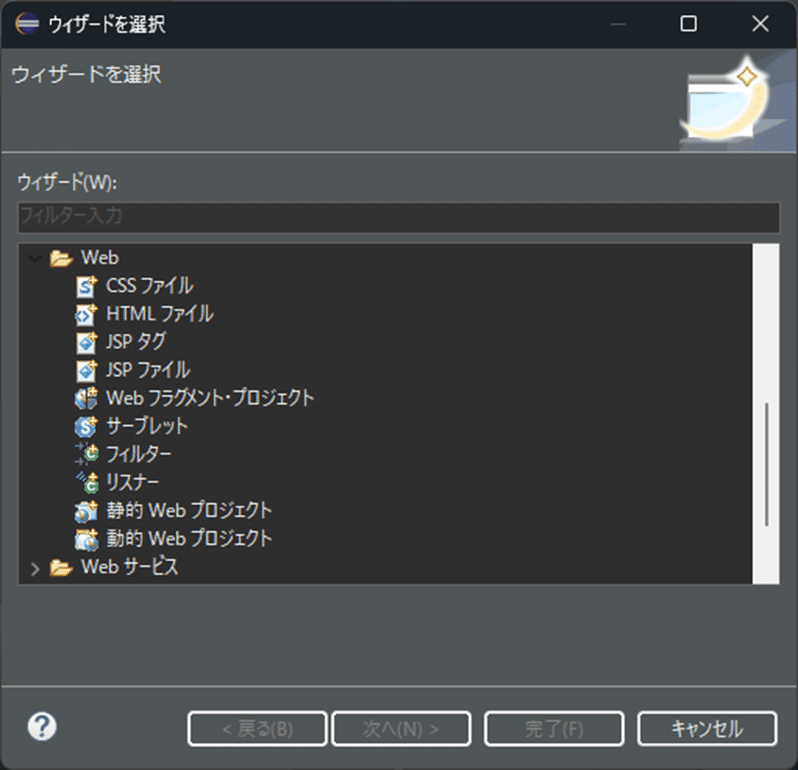This screenshot has height=770, width=798.
Task: Expand the Web サービス folder
Action: click(35, 568)
